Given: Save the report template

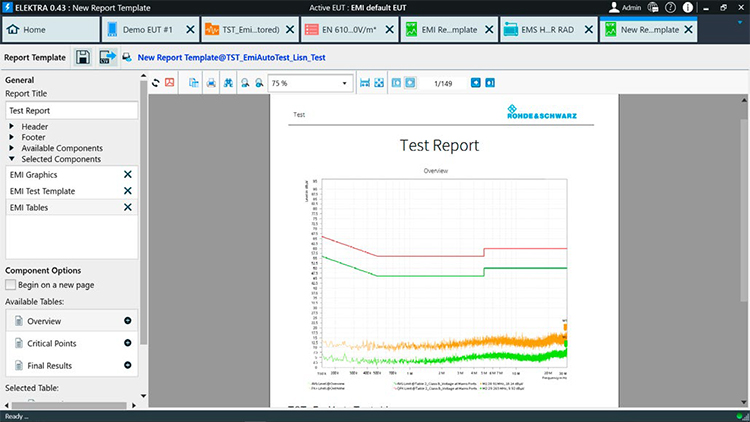Looking at the screenshot, I should [x=82, y=58].
